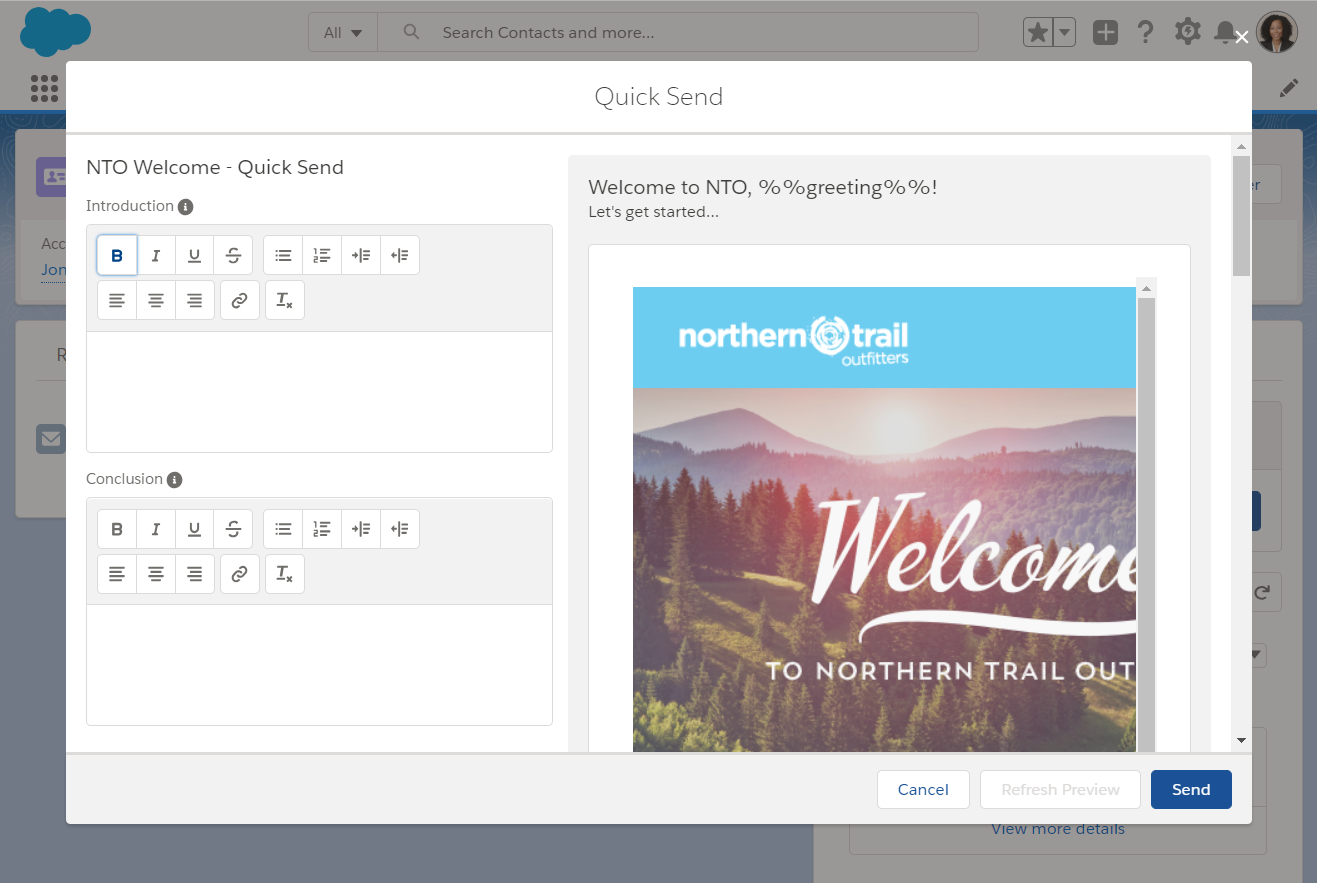Image resolution: width=1317 pixels, height=883 pixels.
Task: Open the notifications bell
Action: pyautogui.click(x=1224, y=32)
